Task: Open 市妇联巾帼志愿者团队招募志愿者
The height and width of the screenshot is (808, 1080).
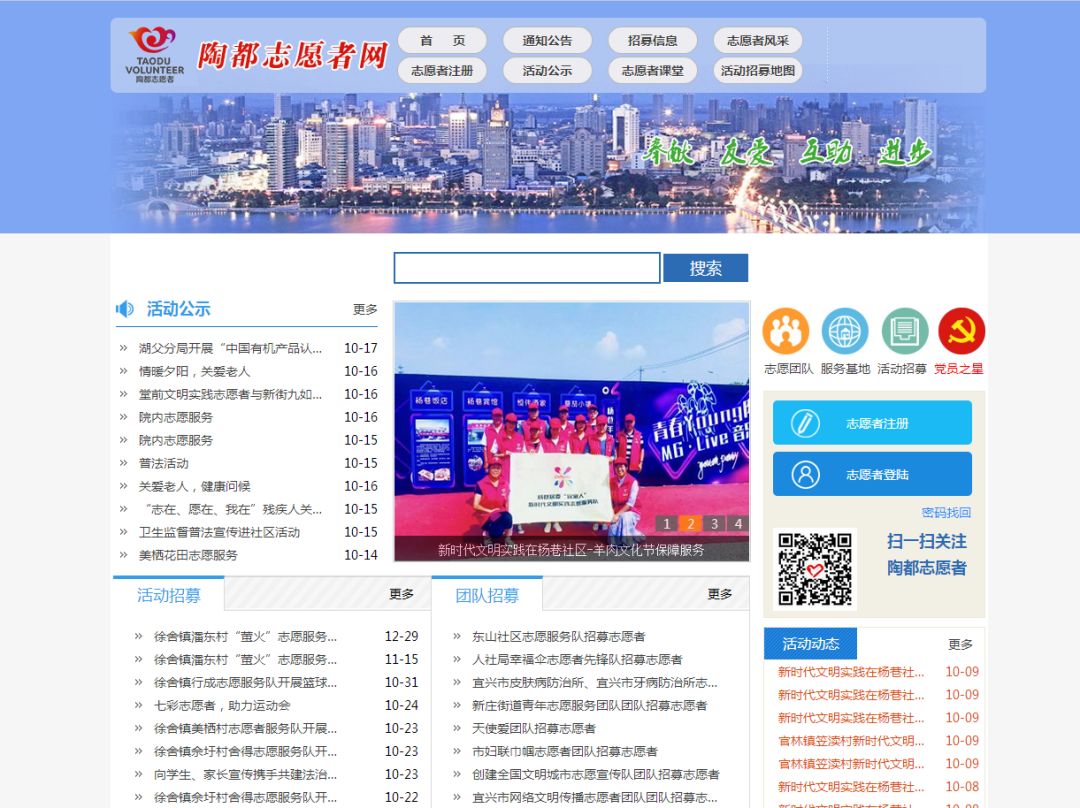Action: [565, 751]
